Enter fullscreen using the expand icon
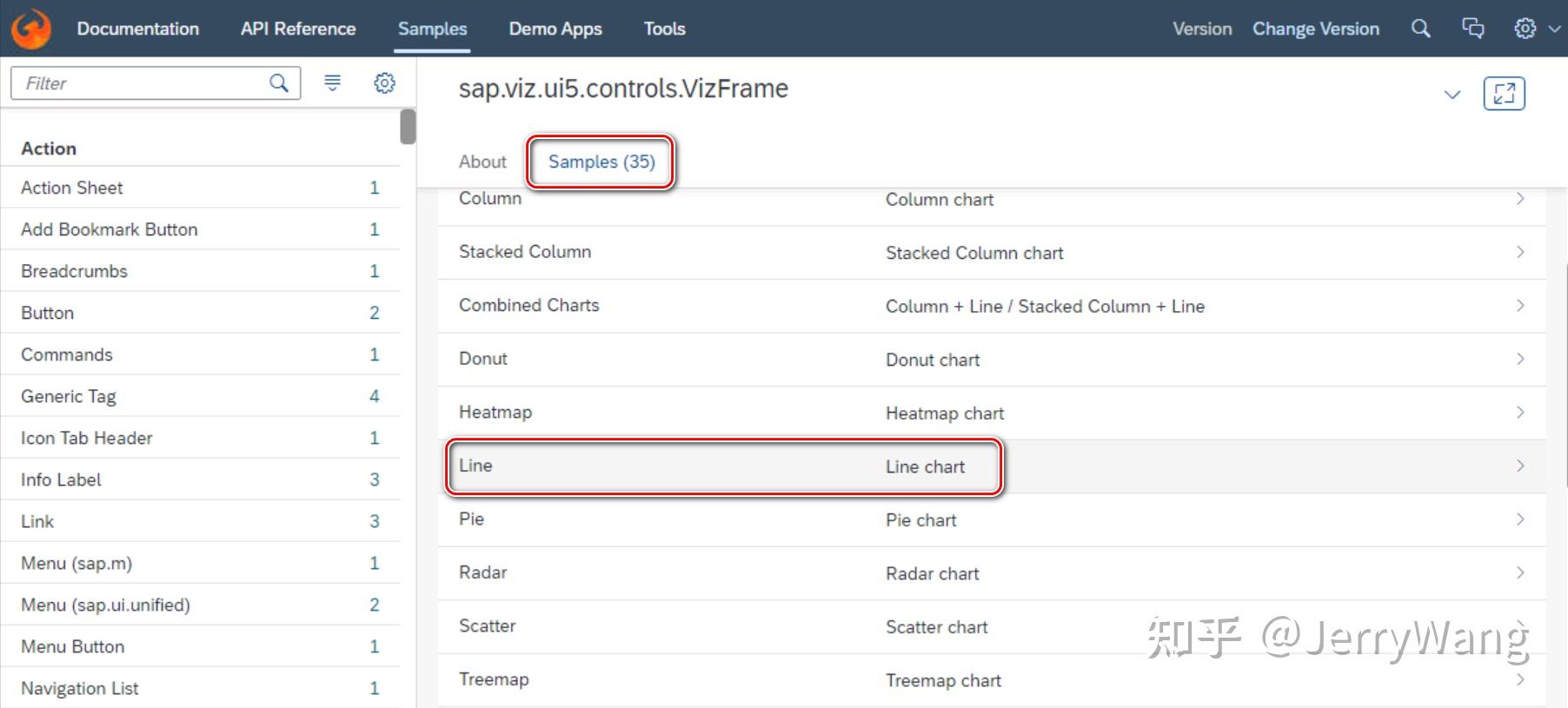 pos(1504,93)
